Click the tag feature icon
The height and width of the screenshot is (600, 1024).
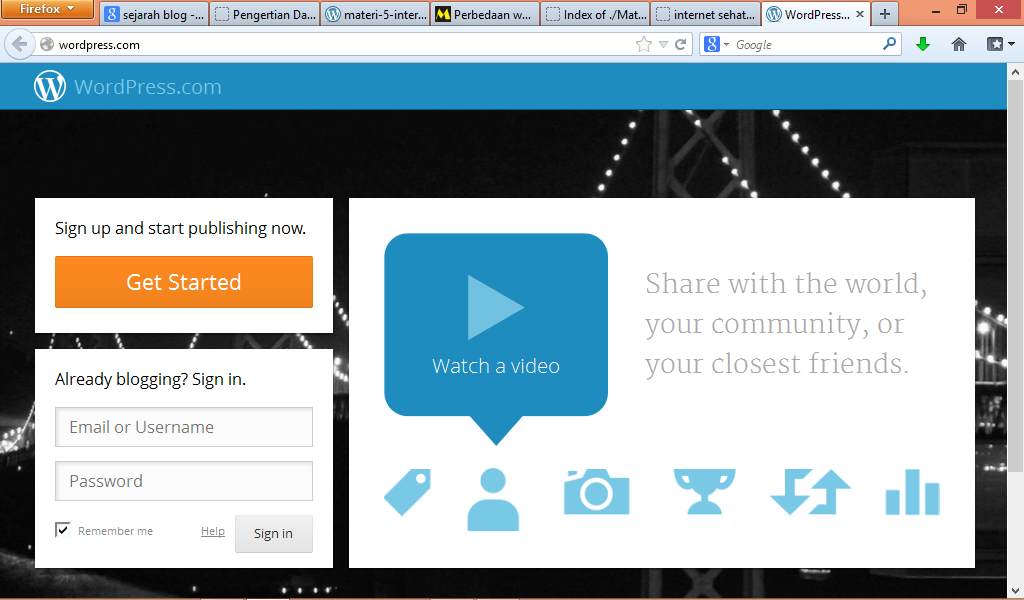point(408,492)
